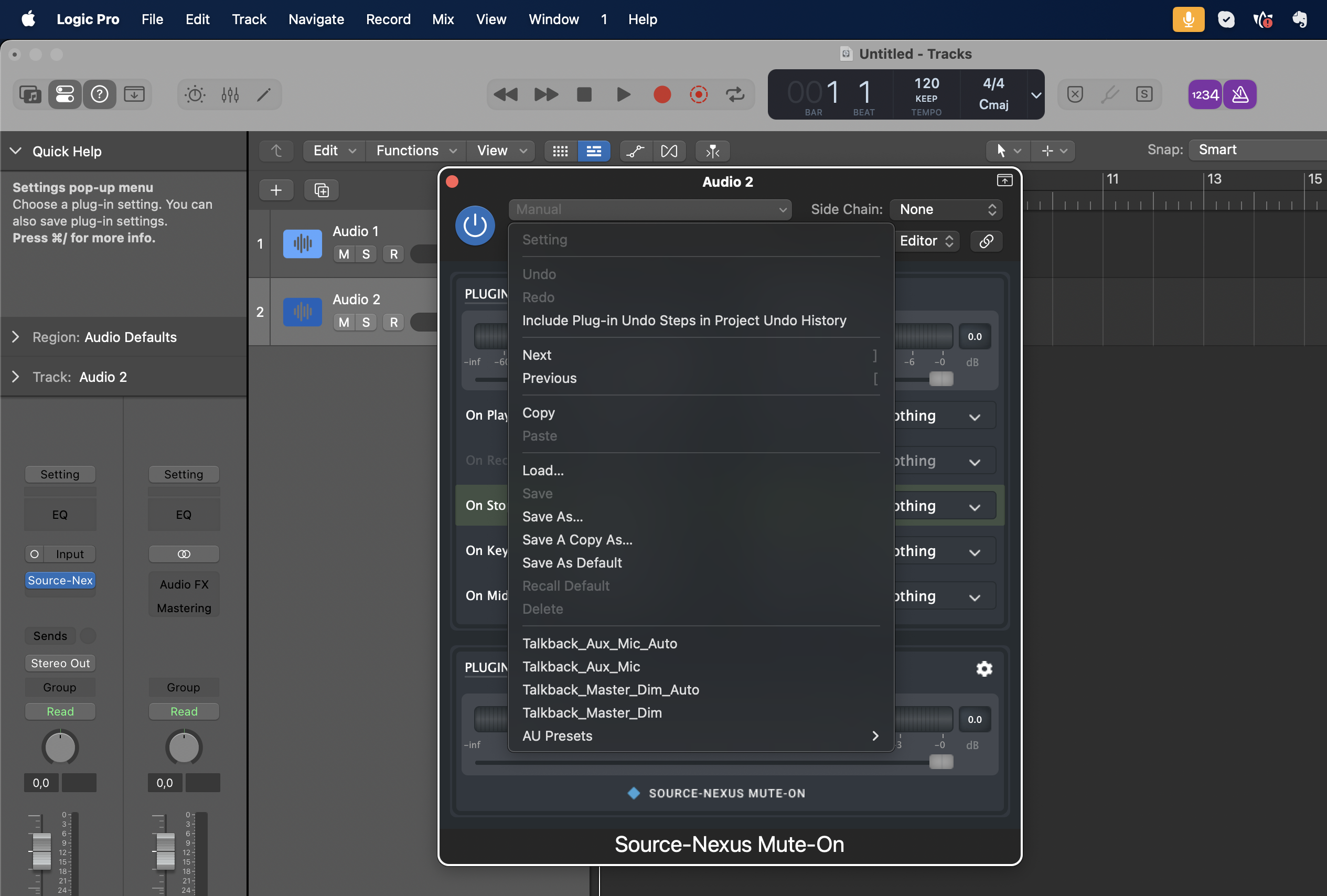Click the Audio 1 pan knob
Screen dimensions: 1327x896
[x=59, y=747]
